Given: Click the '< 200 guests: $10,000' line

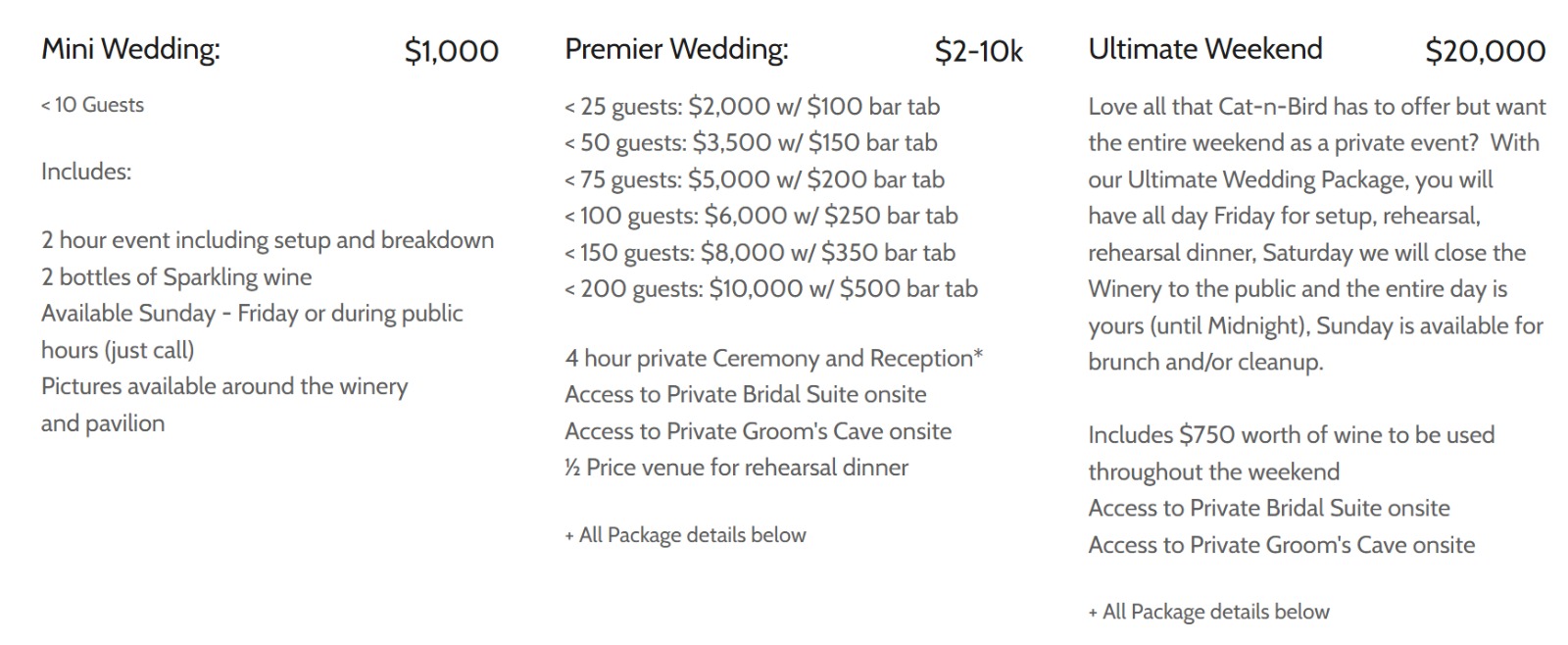Looking at the screenshot, I should pos(771,289).
